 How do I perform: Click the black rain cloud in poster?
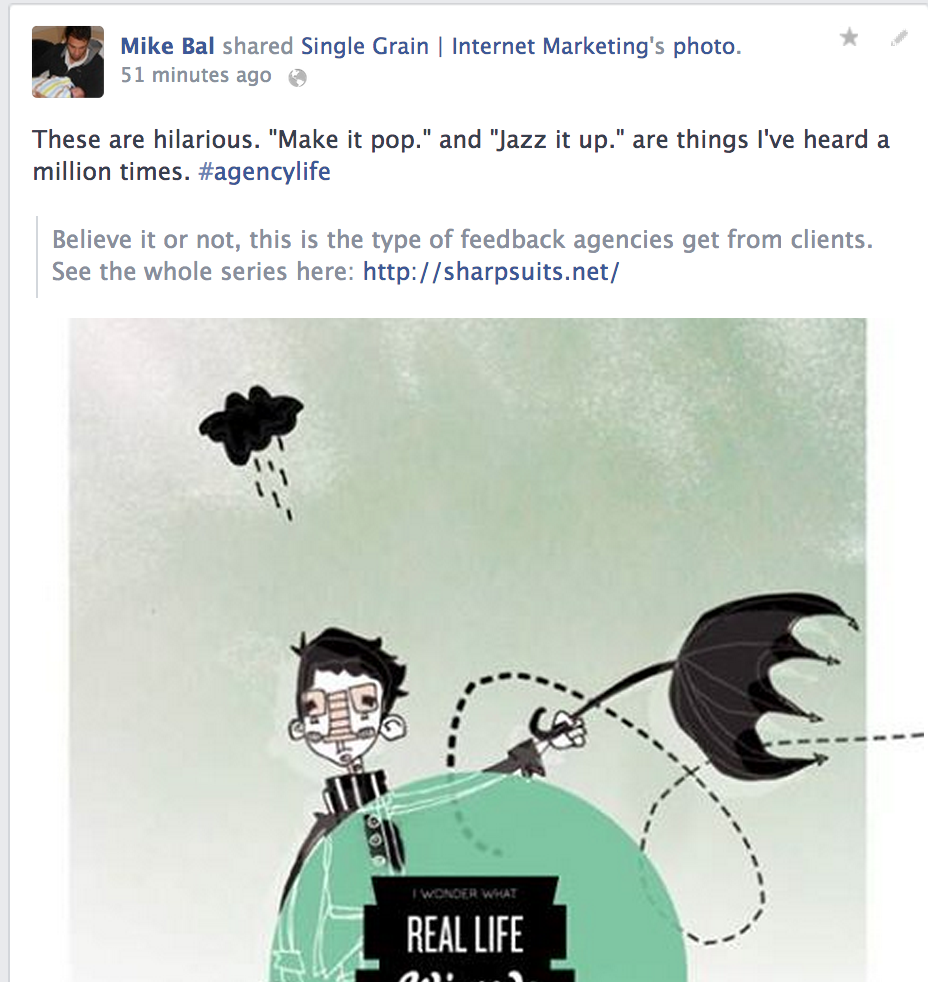click(x=251, y=426)
